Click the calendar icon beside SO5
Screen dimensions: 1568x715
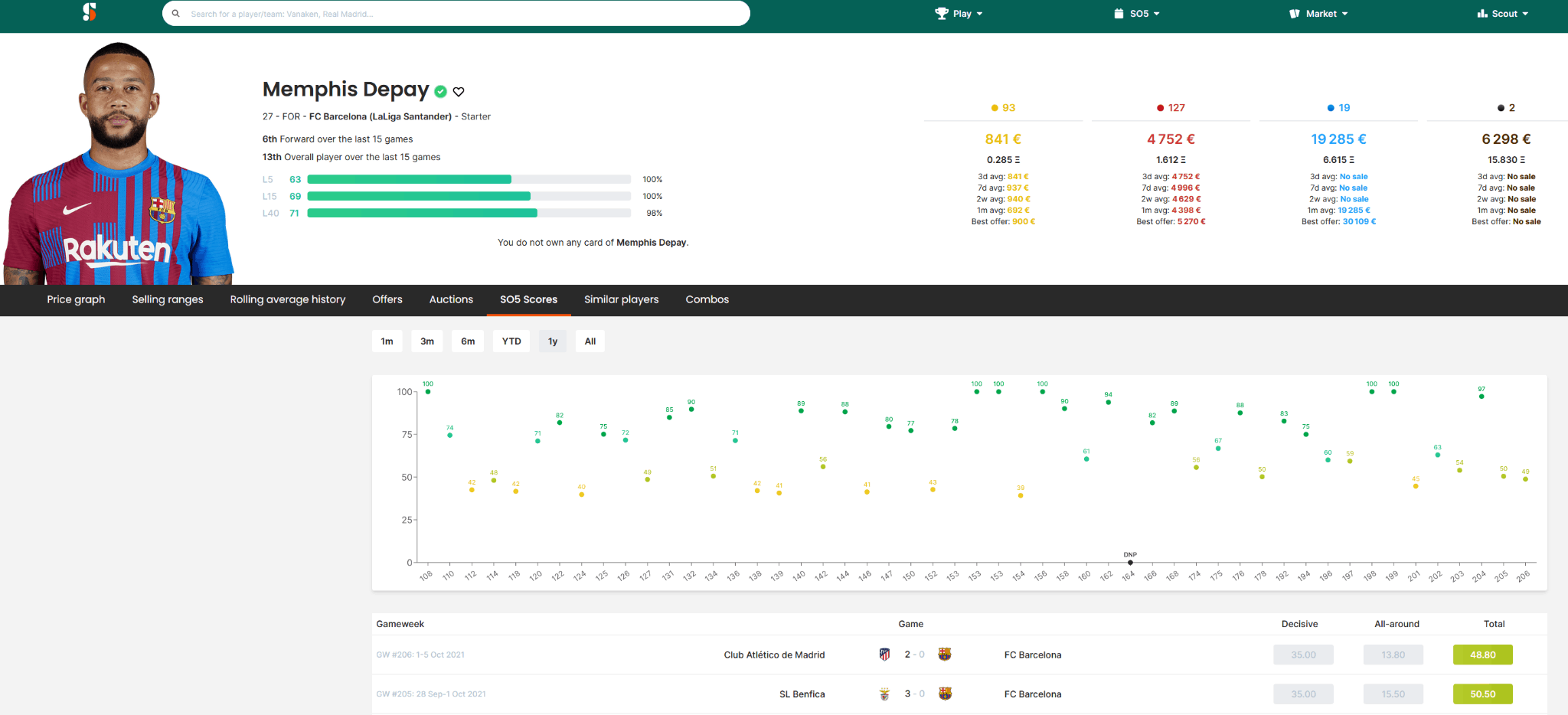click(1119, 14)
